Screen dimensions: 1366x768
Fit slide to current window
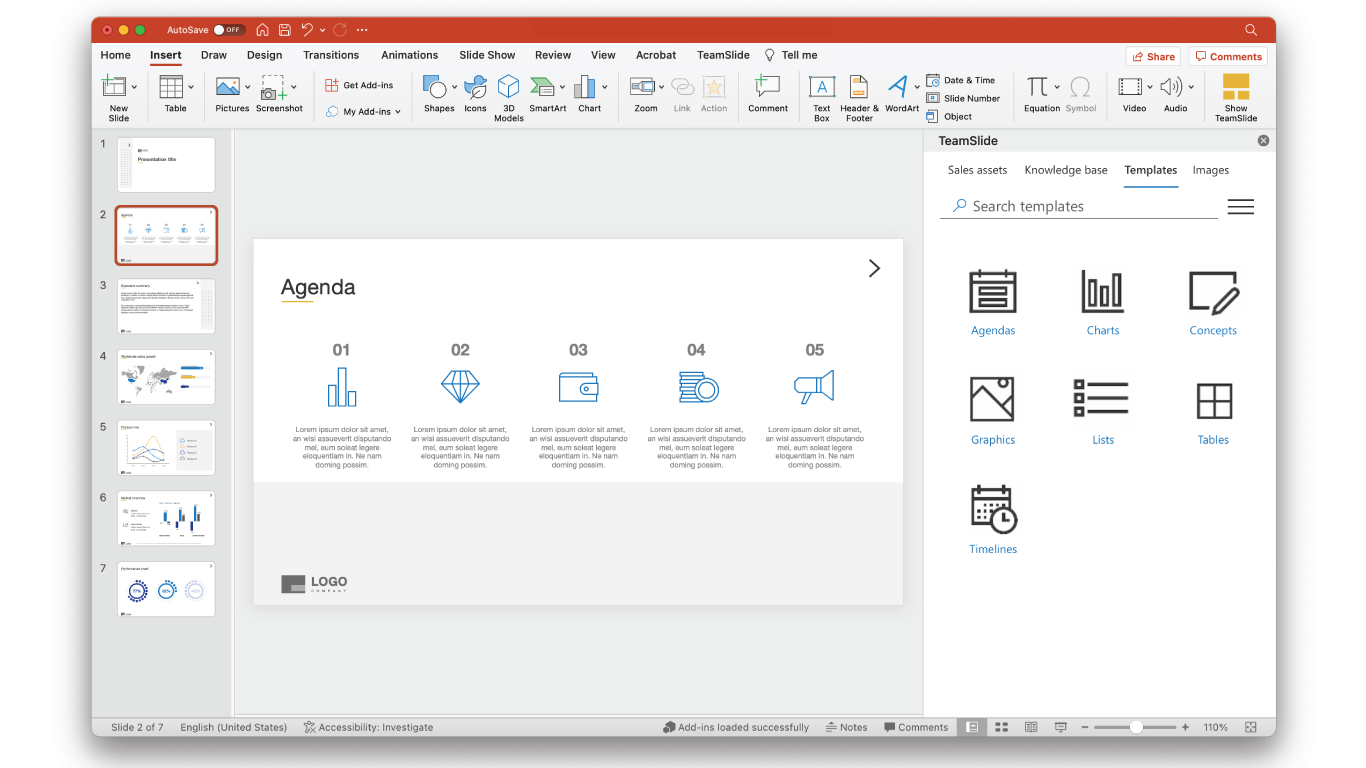[x=1251, y=727]
